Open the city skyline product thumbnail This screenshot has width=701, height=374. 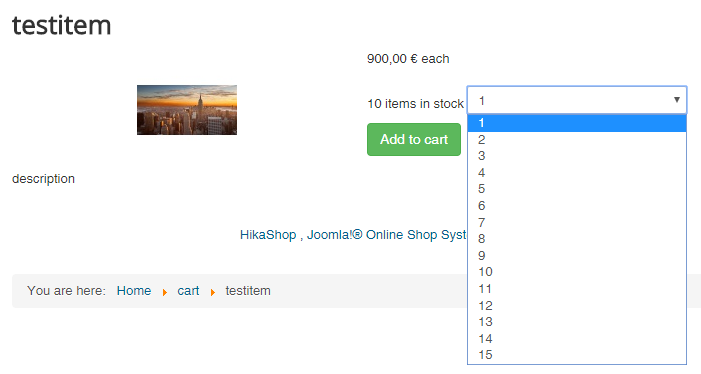click(x=187, y=110)
